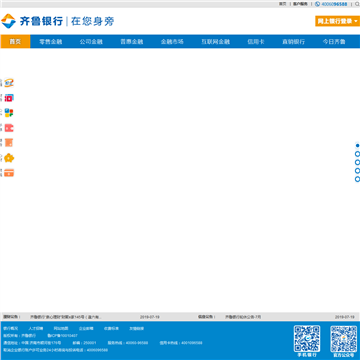Open the search magnifier icon
The height and width of the screenshot is (360, 360).
click(x=357, y=4)
